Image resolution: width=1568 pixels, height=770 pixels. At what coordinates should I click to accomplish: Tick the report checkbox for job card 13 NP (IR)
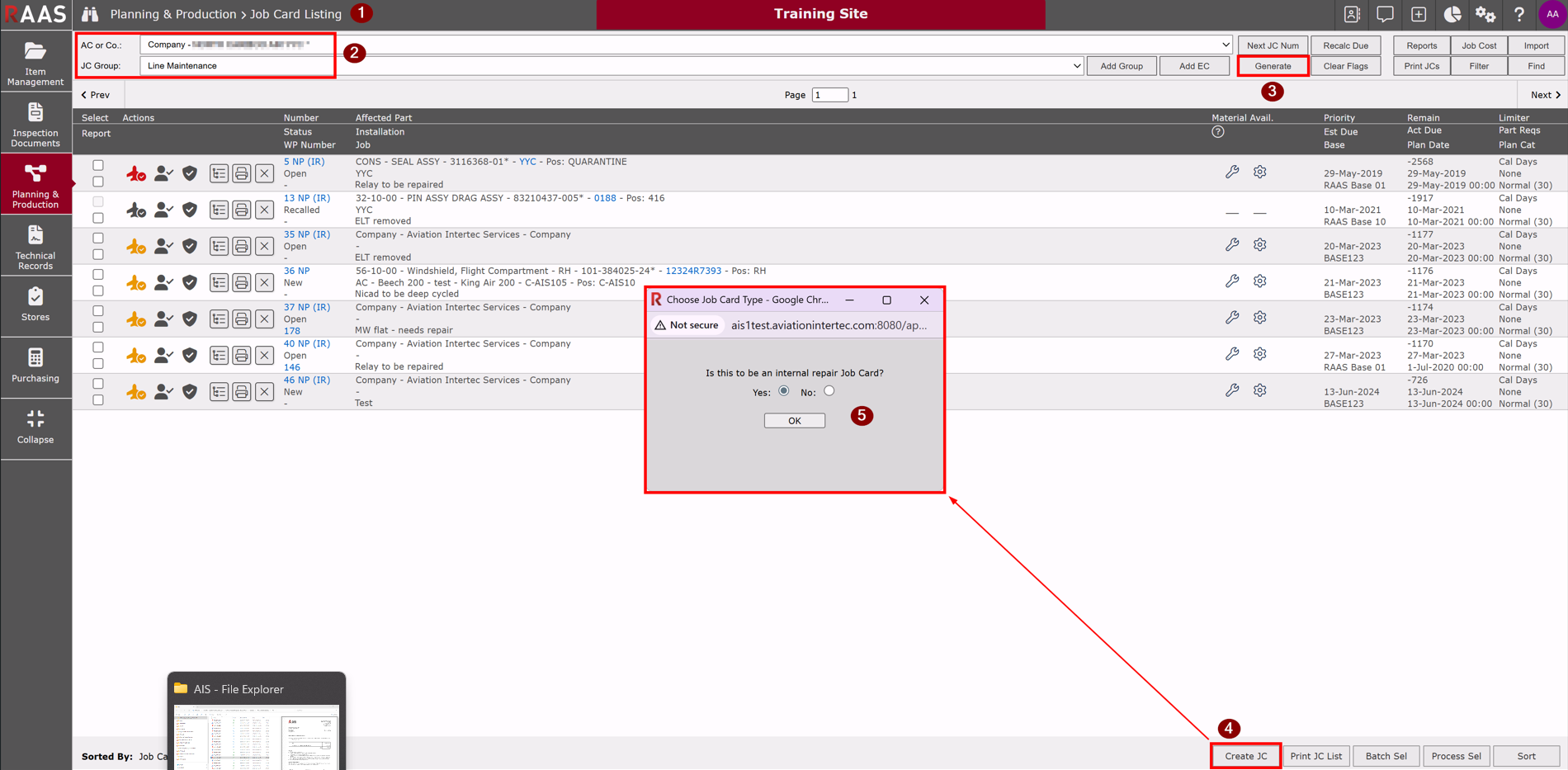(x=98, y=218)
